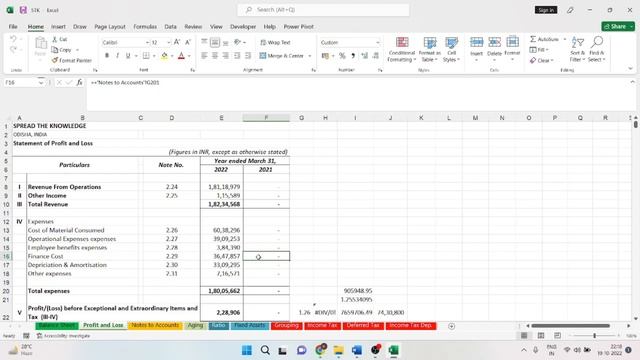Apply Comma Style
640x360 pixels.
[353, 56]
